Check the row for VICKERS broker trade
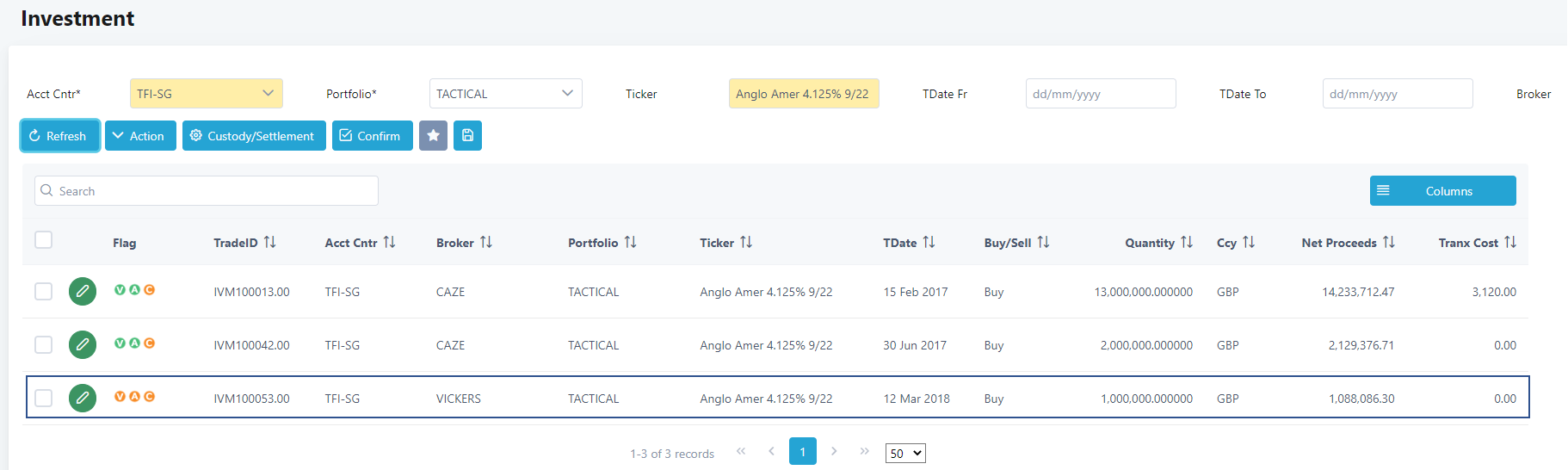The width and height of the screenshot is (1568, 470). pyautogui.click(x=44, y=399)
